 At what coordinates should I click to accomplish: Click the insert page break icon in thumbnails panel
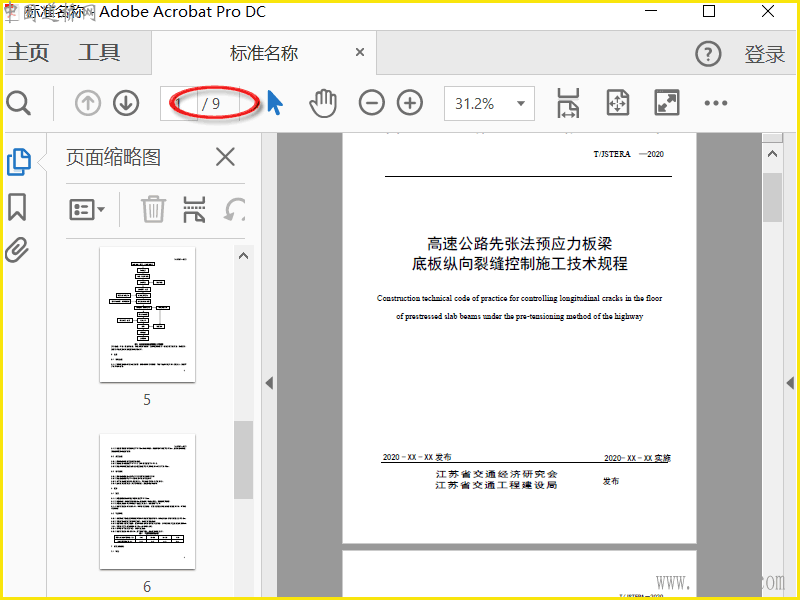pyautogui.click(x=194, y=210)
